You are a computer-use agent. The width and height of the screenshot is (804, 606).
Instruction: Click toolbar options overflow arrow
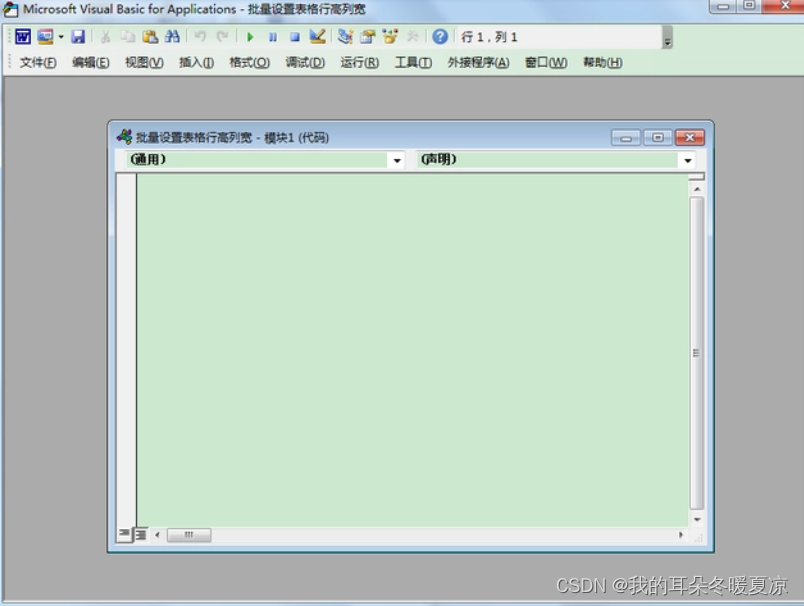[x=667, y=37]
